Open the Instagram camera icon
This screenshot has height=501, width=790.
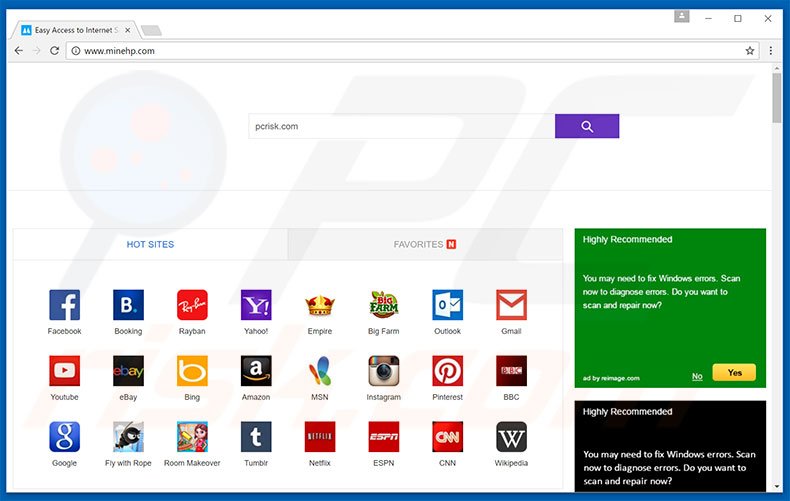[383, 371]
